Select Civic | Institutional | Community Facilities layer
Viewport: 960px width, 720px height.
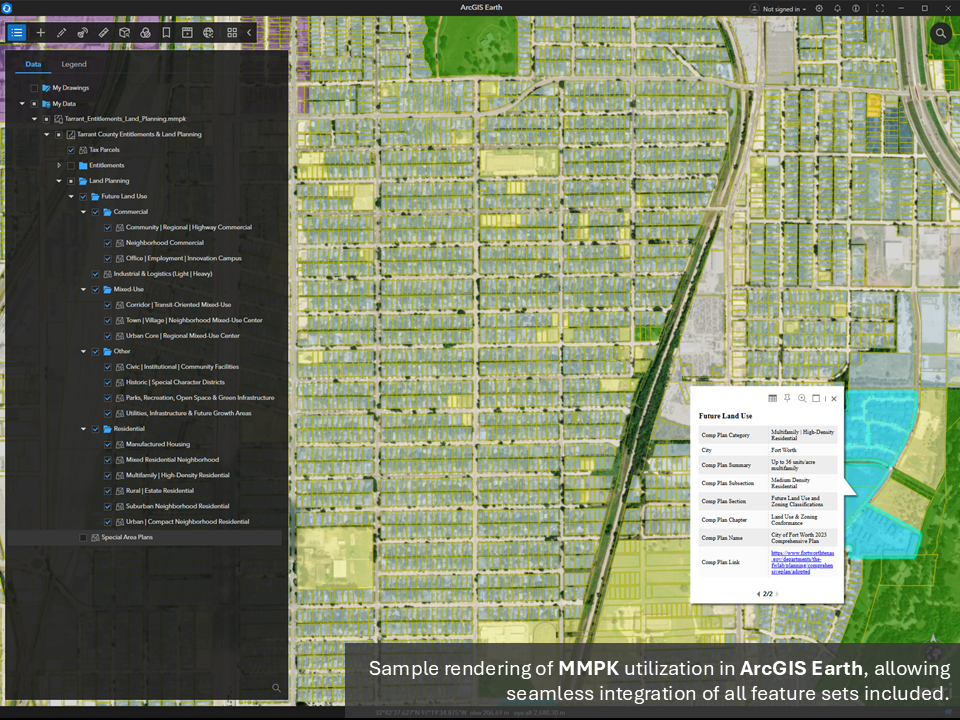click(182, 367)
